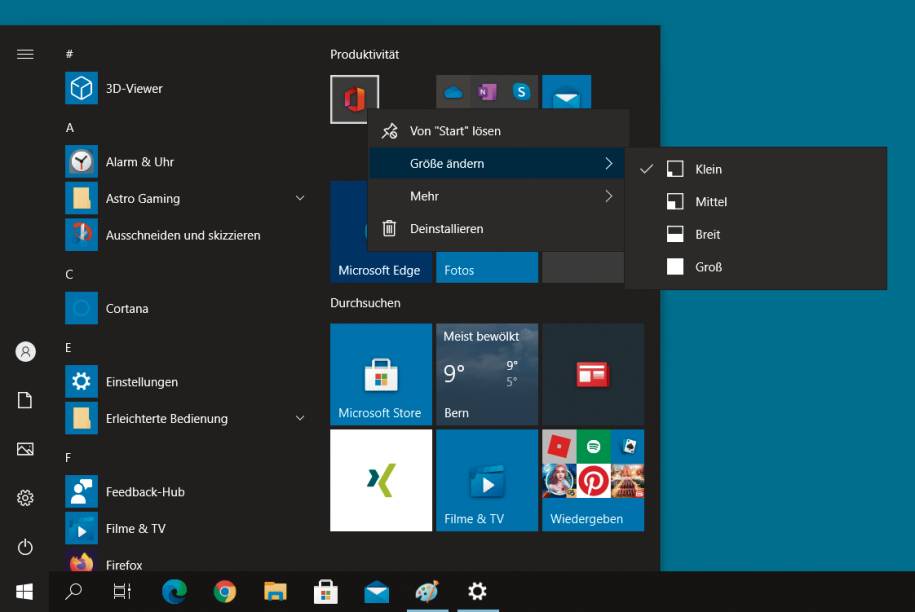The width and height of the screenshot is (915, 612).
Task: Click the power icon in Start sidebar
Action: pos(25,547)
